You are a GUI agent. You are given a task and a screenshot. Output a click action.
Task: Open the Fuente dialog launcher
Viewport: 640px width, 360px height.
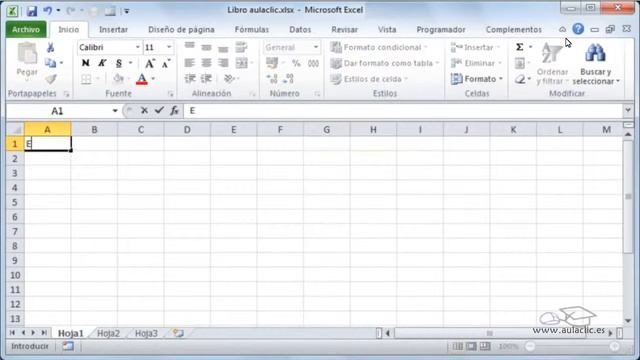[171, 94]
